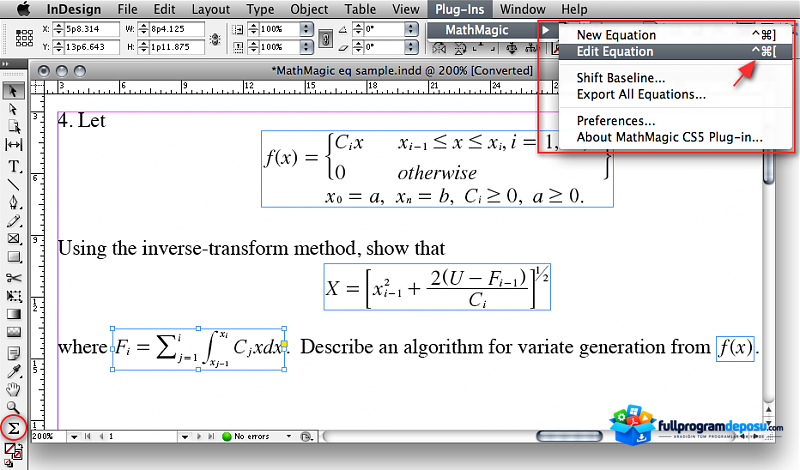This screenshot has width=800, height=470.
Task: Open the shear angle dropdown
Action: click(x=411, y=47)
